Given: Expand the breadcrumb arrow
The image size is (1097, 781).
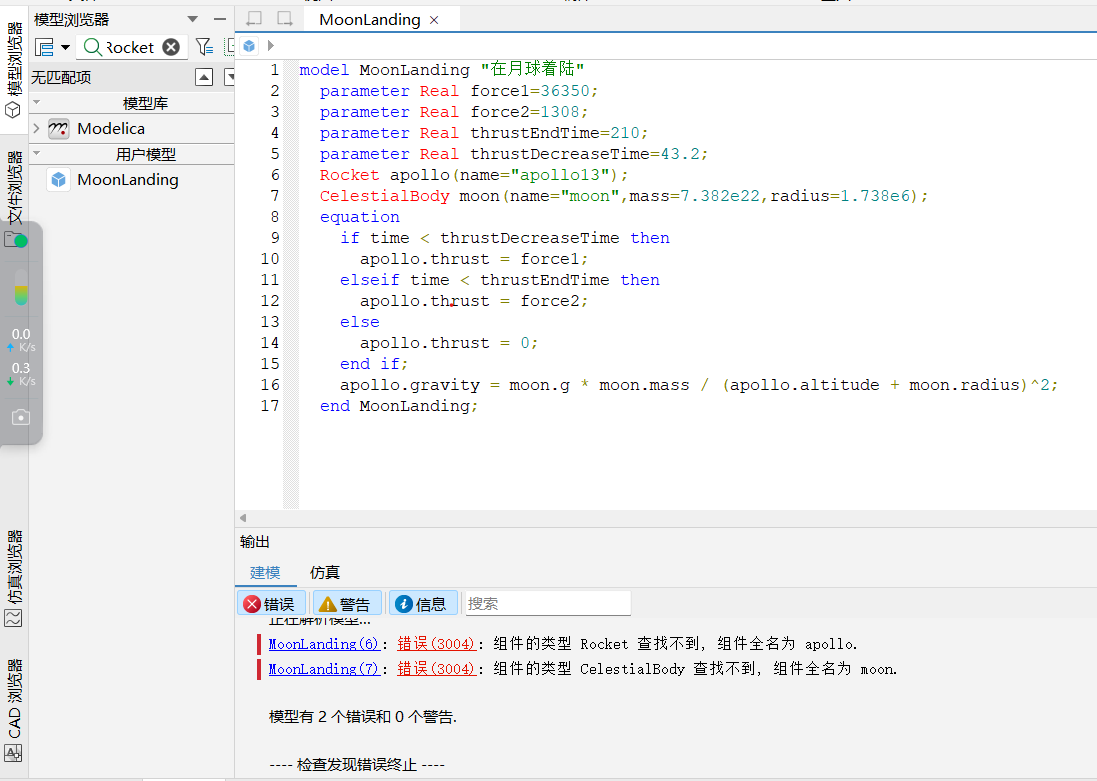Looking at the screenshot, I should pyautogui.click(x=271, y=46).
